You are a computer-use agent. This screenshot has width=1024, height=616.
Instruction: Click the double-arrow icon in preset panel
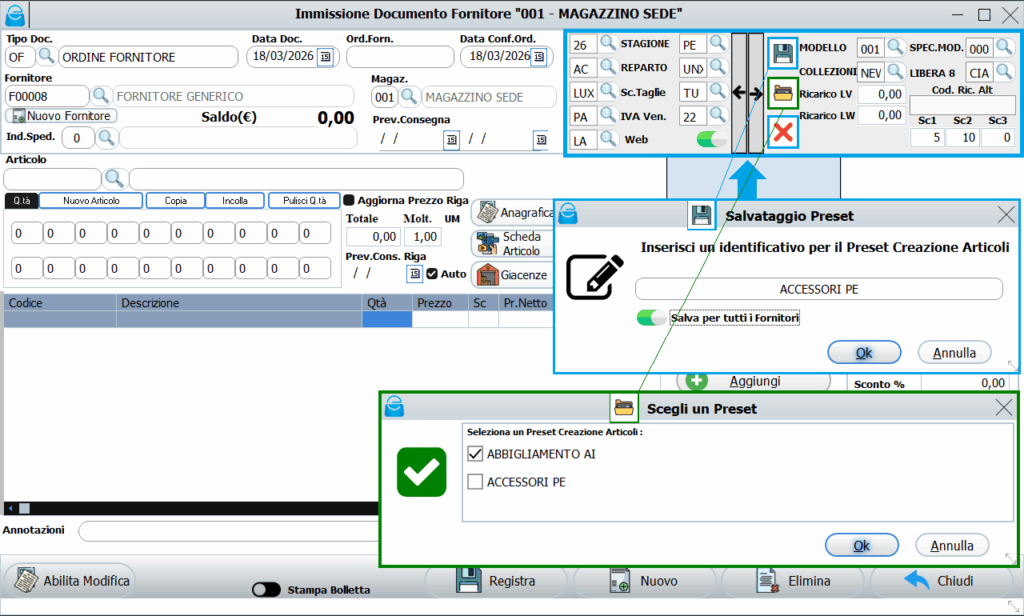[747, 92]
